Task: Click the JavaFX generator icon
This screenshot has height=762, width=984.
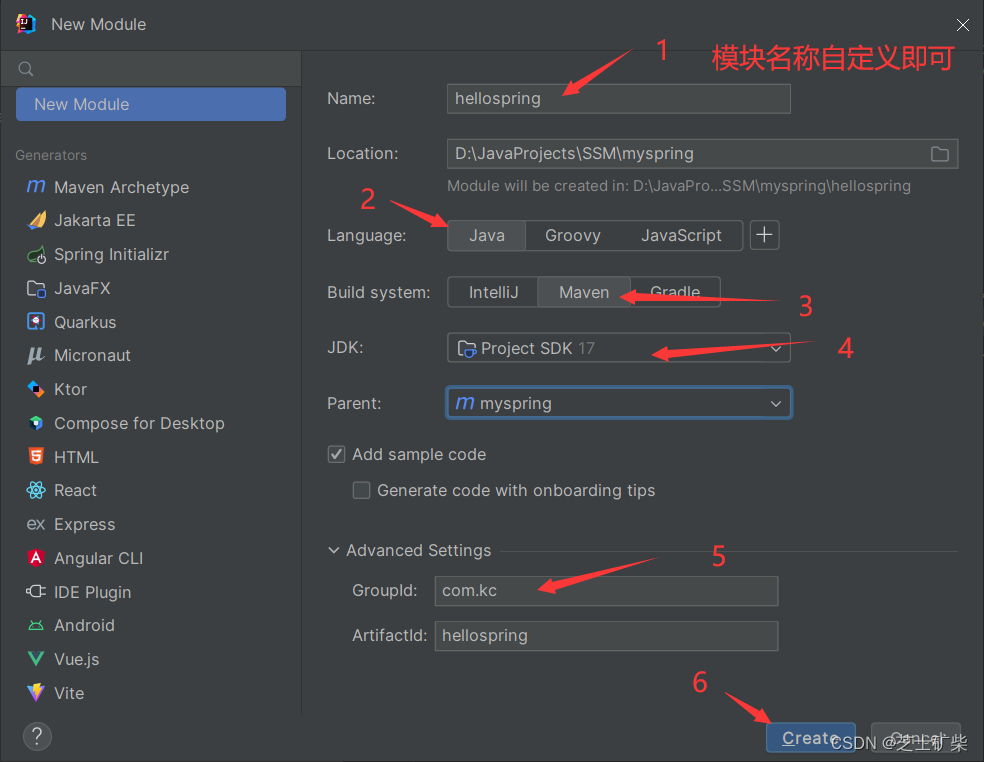Action: point(36,288)
